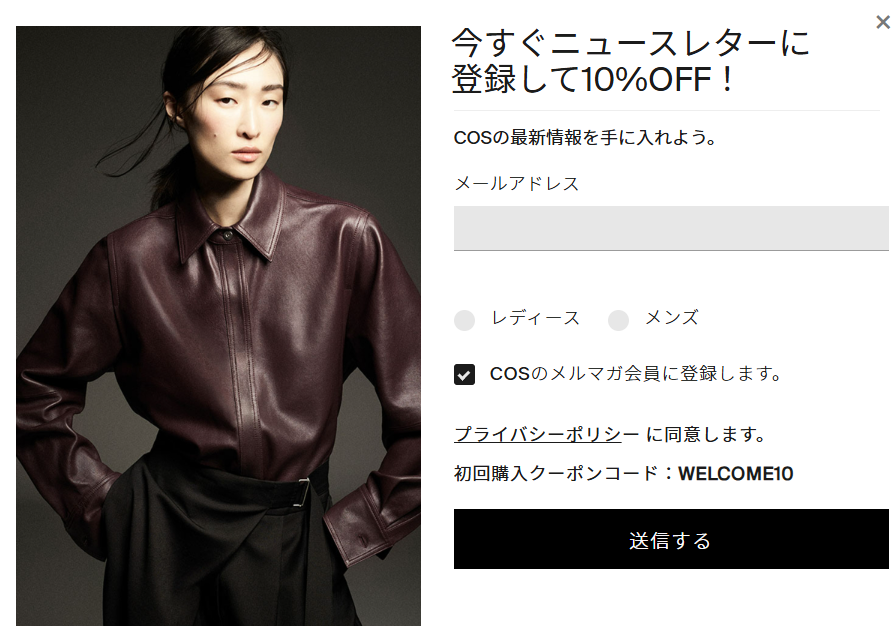
Task: Select the メンズ radio button
Action: pyautogui.click(x=619, y=320)
